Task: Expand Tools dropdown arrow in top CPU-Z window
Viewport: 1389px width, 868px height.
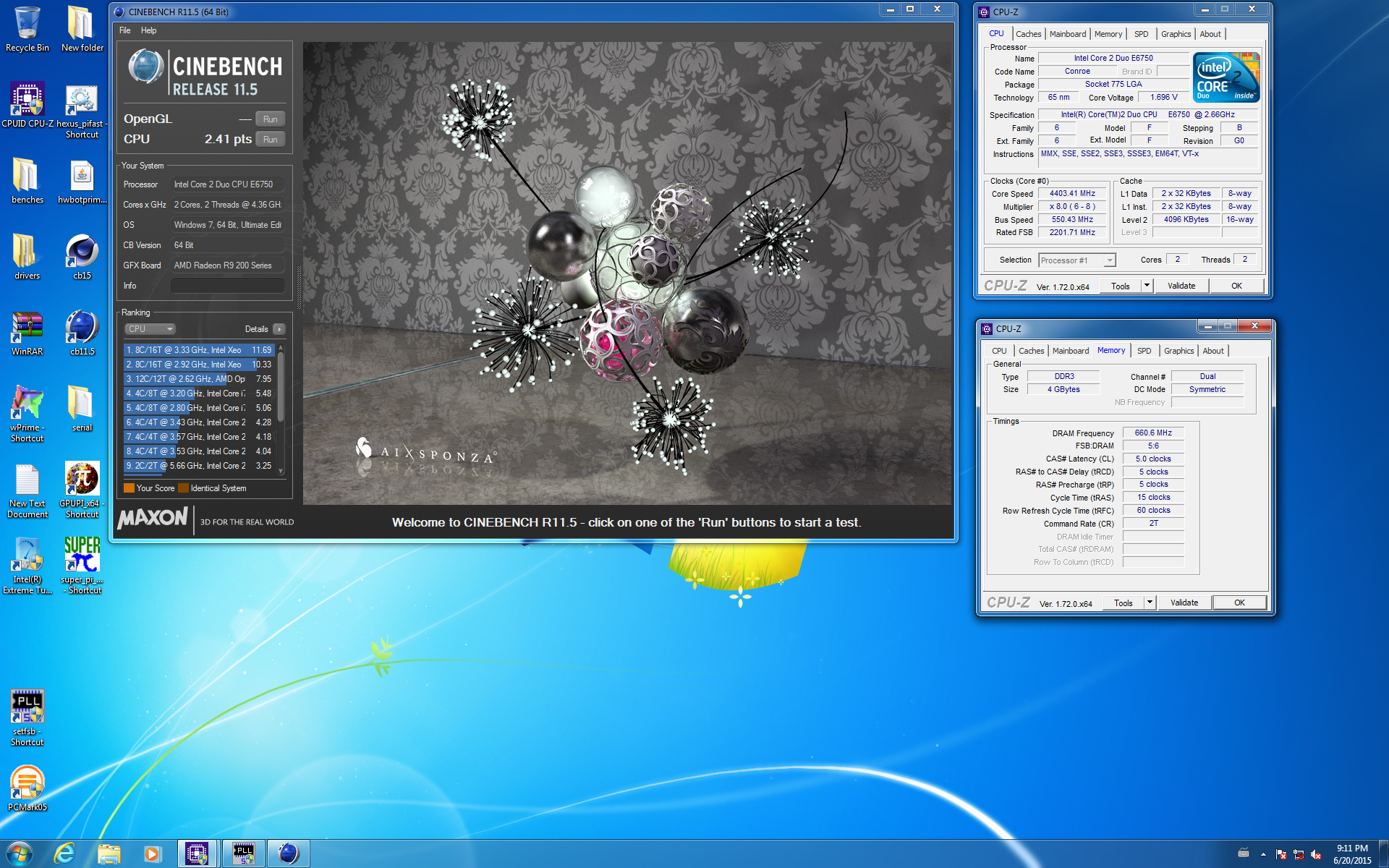Action: click(x=1147, y=286)
